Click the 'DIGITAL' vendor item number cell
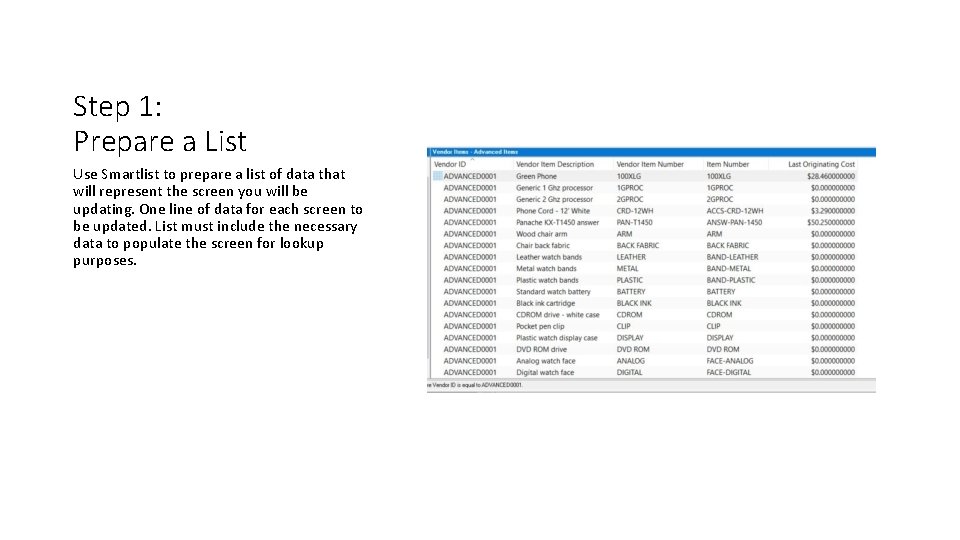Image resolution: width=960 pixels, height=540 pixels. coord(629,373)
